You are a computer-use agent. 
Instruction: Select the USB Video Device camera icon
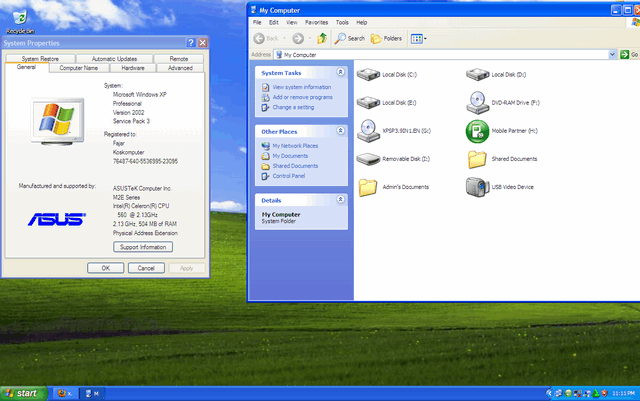477,187
